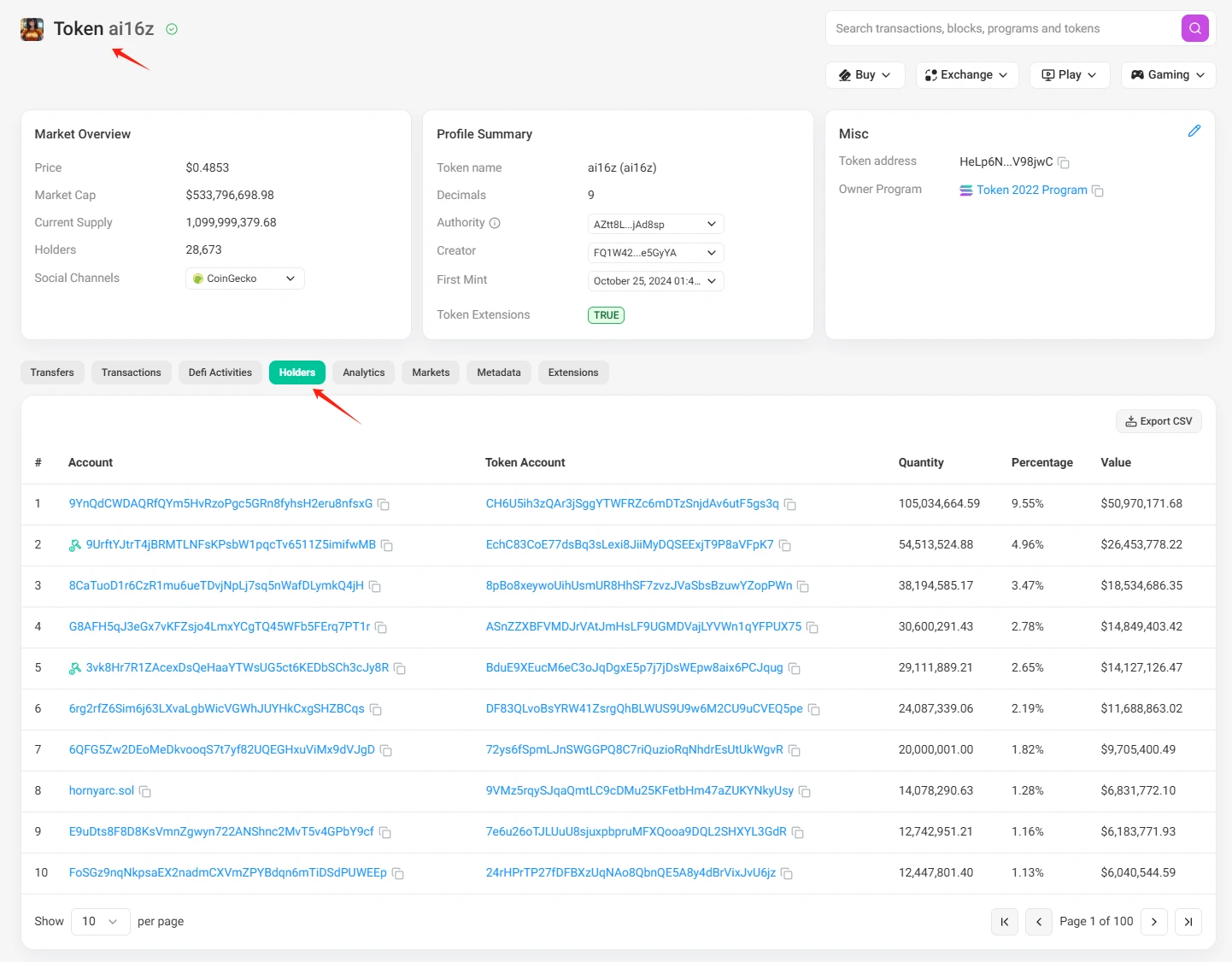Go to the last page of holders
Screen dimensions: 1232x962
pos(1188,922)
